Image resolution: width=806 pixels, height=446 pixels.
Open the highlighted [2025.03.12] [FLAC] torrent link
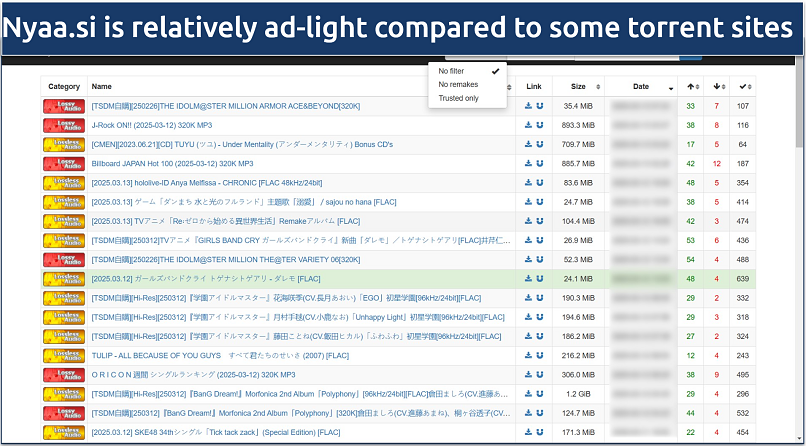[x=206, y=278]
